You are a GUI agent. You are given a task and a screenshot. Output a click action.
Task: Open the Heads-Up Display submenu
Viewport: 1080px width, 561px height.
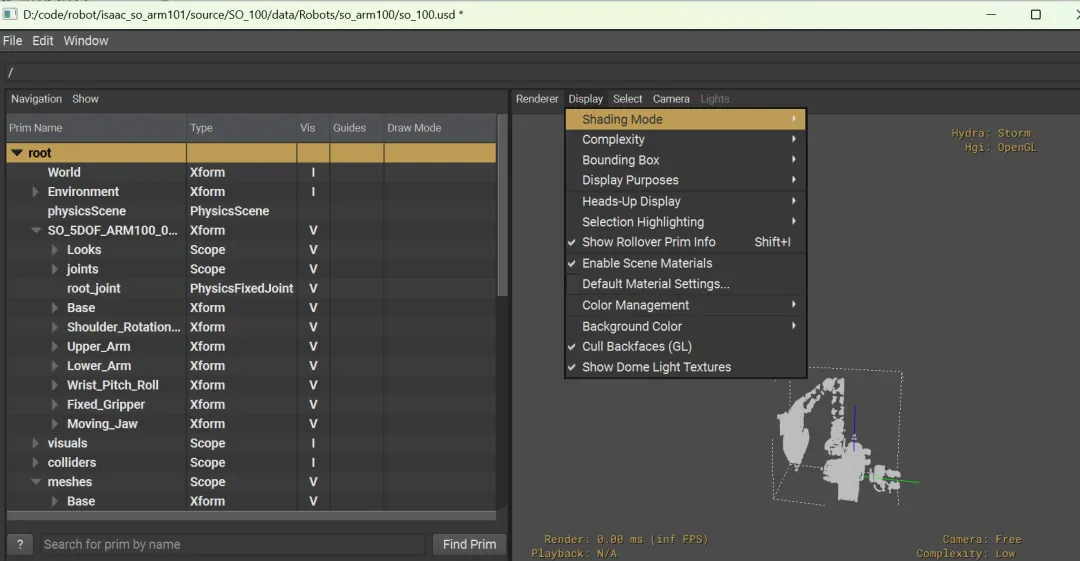[x=685, y=201]
